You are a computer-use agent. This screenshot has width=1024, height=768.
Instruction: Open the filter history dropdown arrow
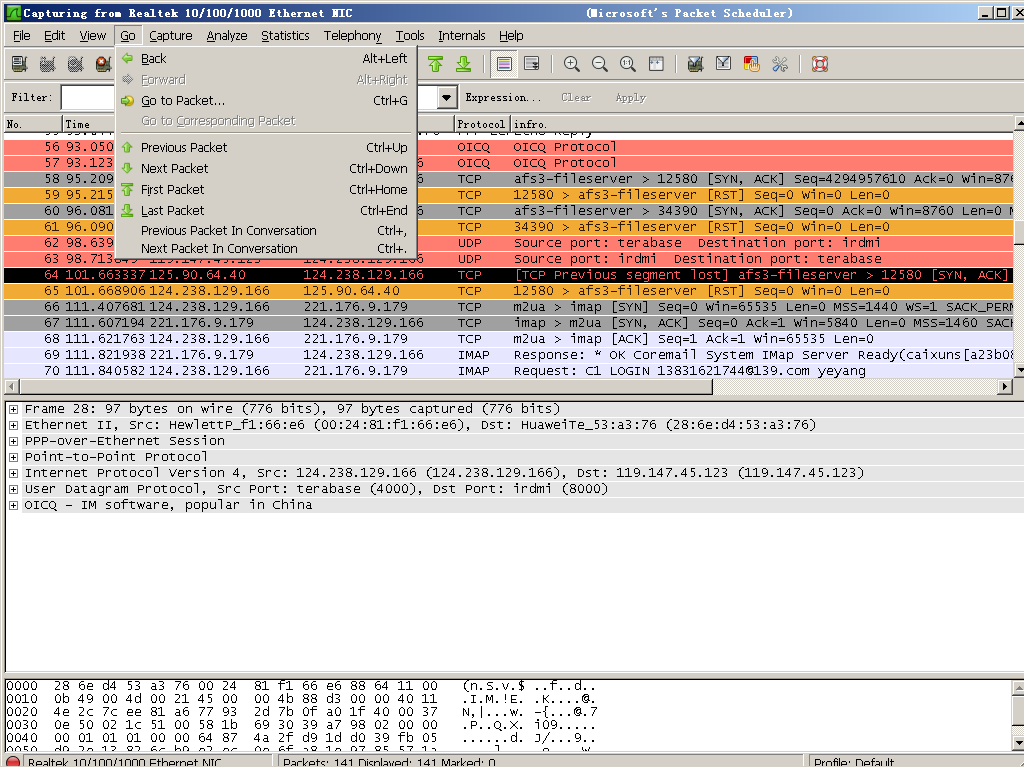[x=447, y=98]
